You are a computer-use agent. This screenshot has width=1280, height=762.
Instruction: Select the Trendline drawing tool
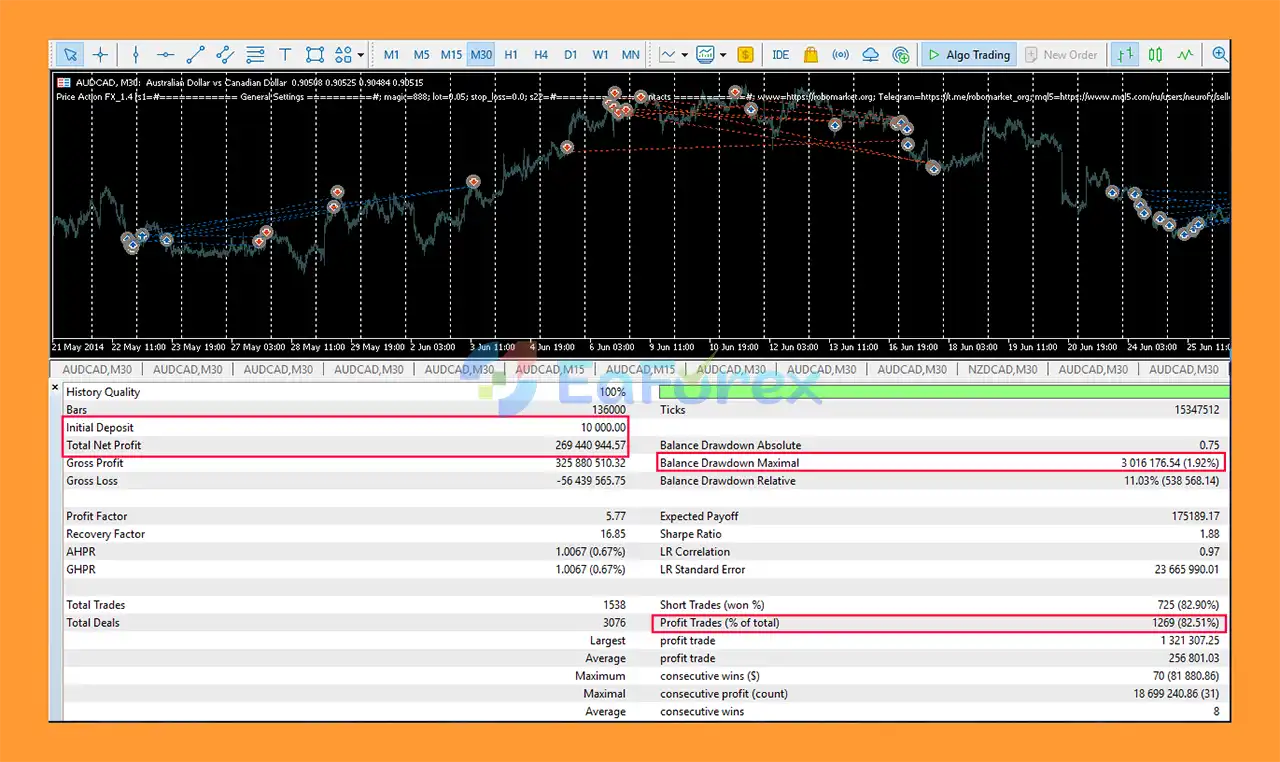[x=195, y=54]
